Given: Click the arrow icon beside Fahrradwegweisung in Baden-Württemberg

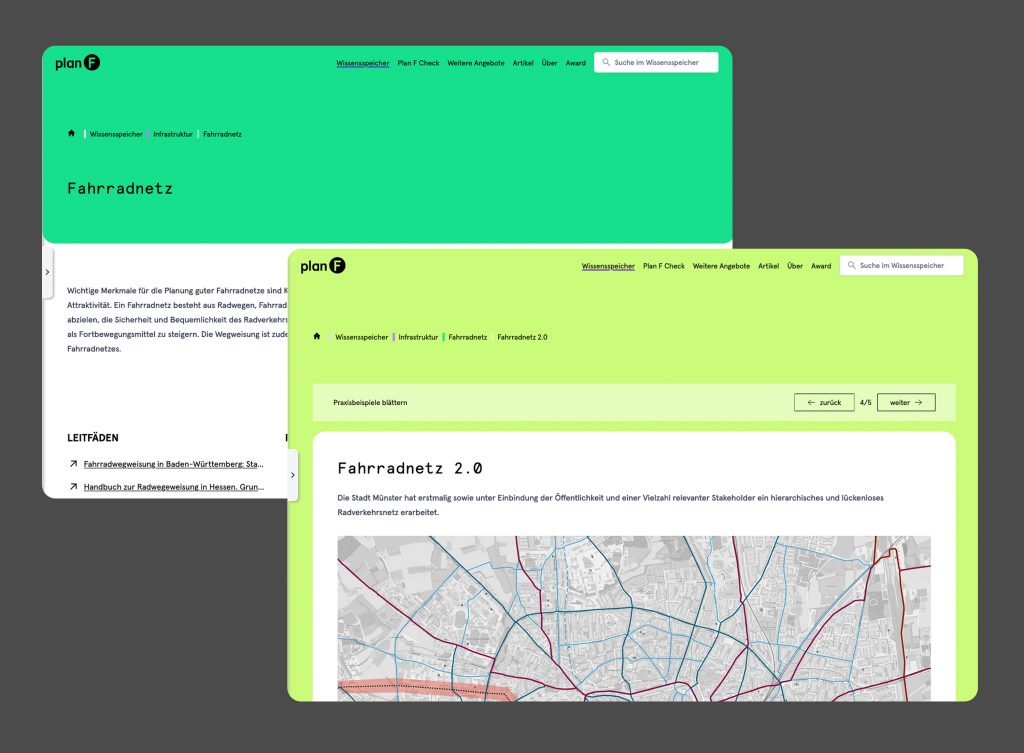Looking at the screenshot, I should coord(73,464).
